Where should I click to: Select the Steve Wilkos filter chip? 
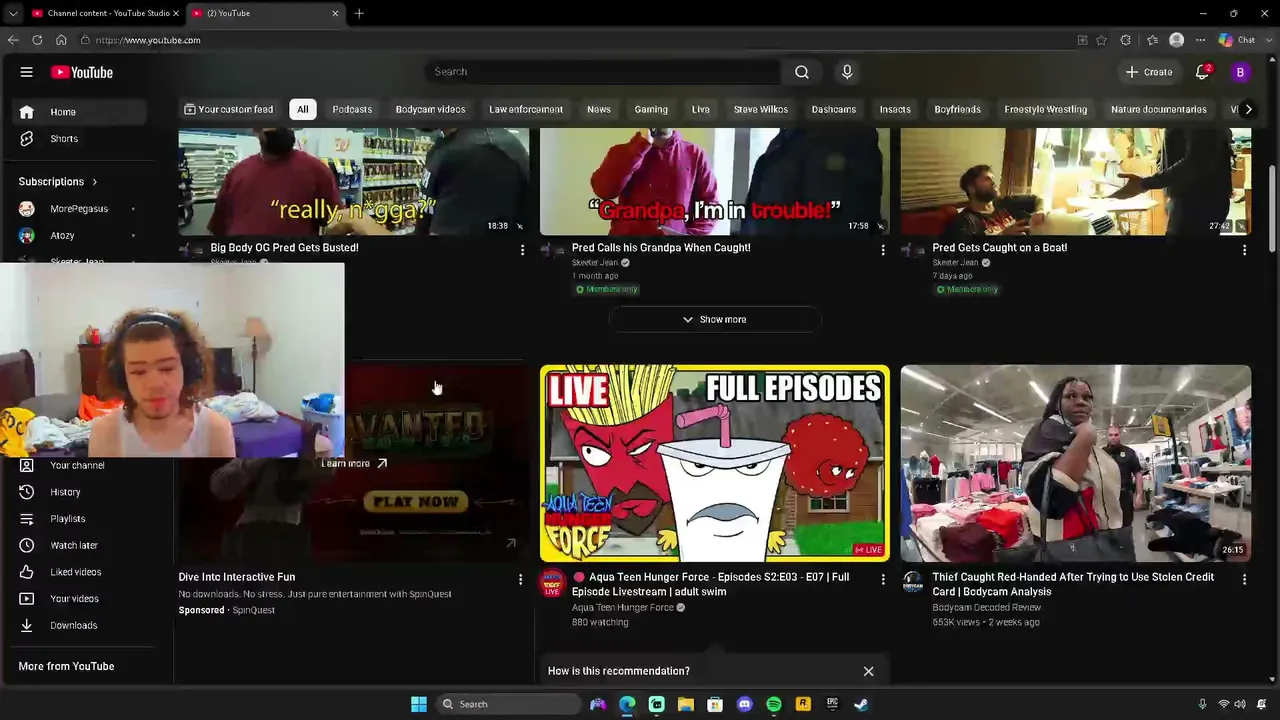click(x=761, y=109)
